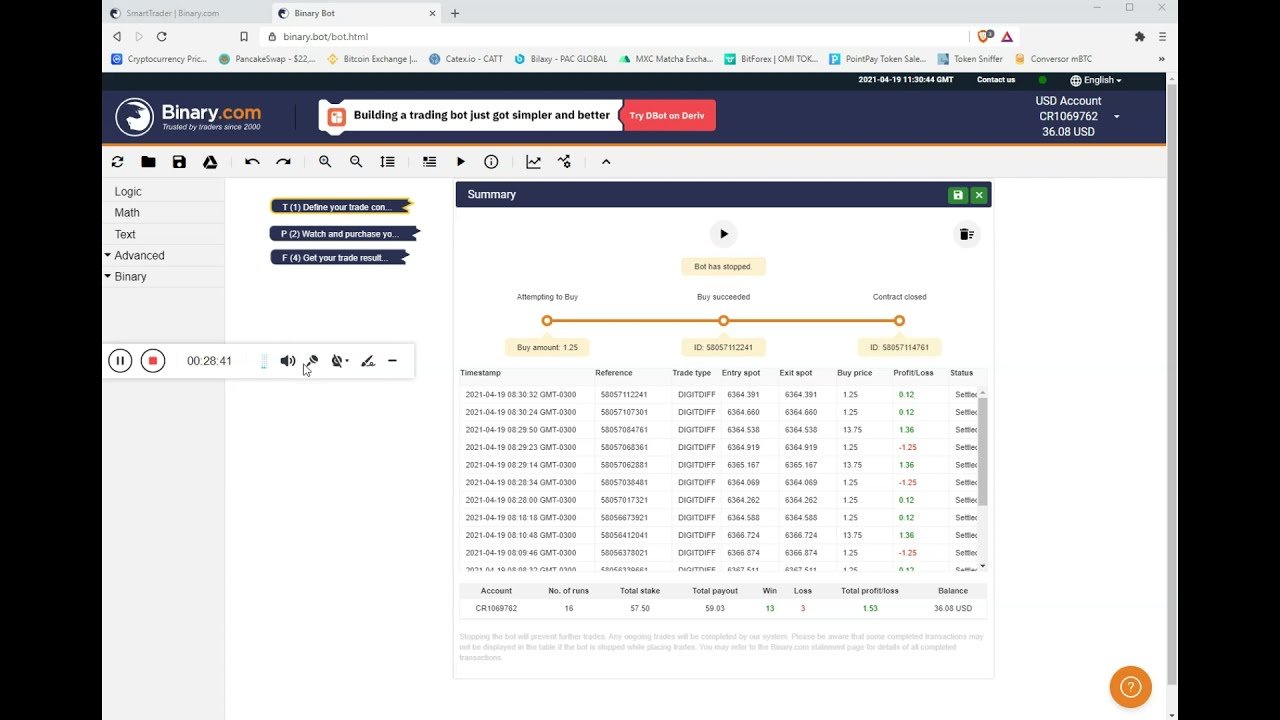Pause the screen recording
This screenshot has width=1280, height=720.
pyautogui.click(x=120, y=361)
